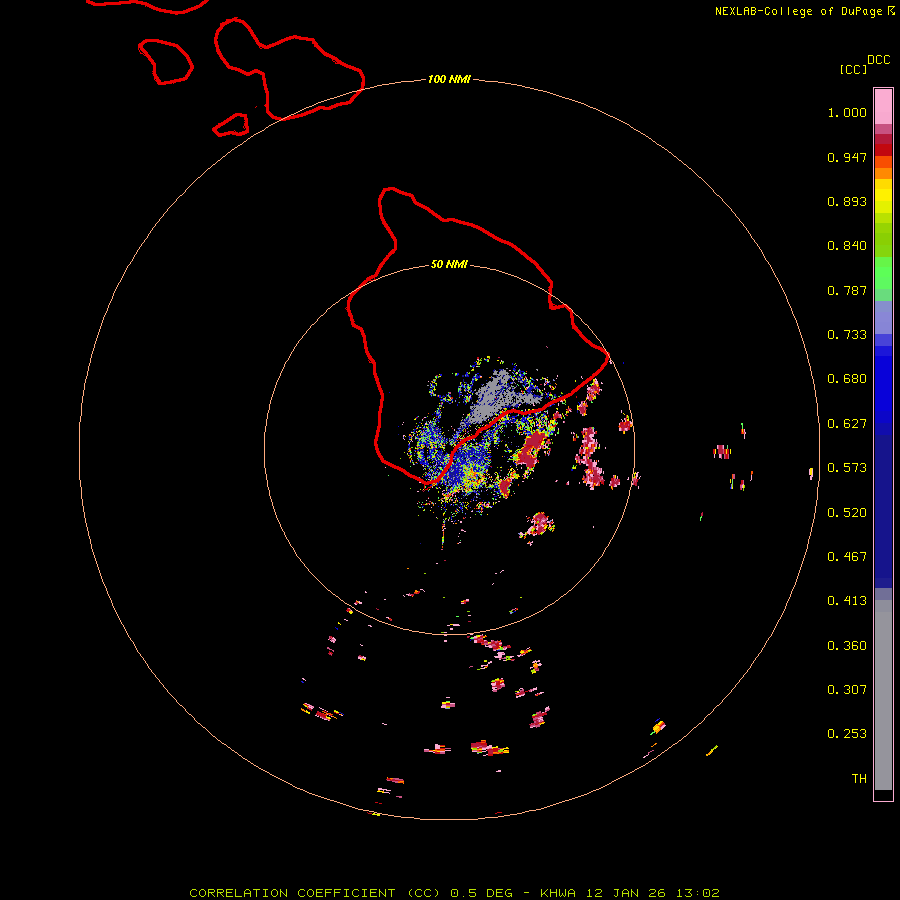Click the 0.733 color scale value
Image resolution: width=900 pixels, height=900 pixels.
[847, 335]
